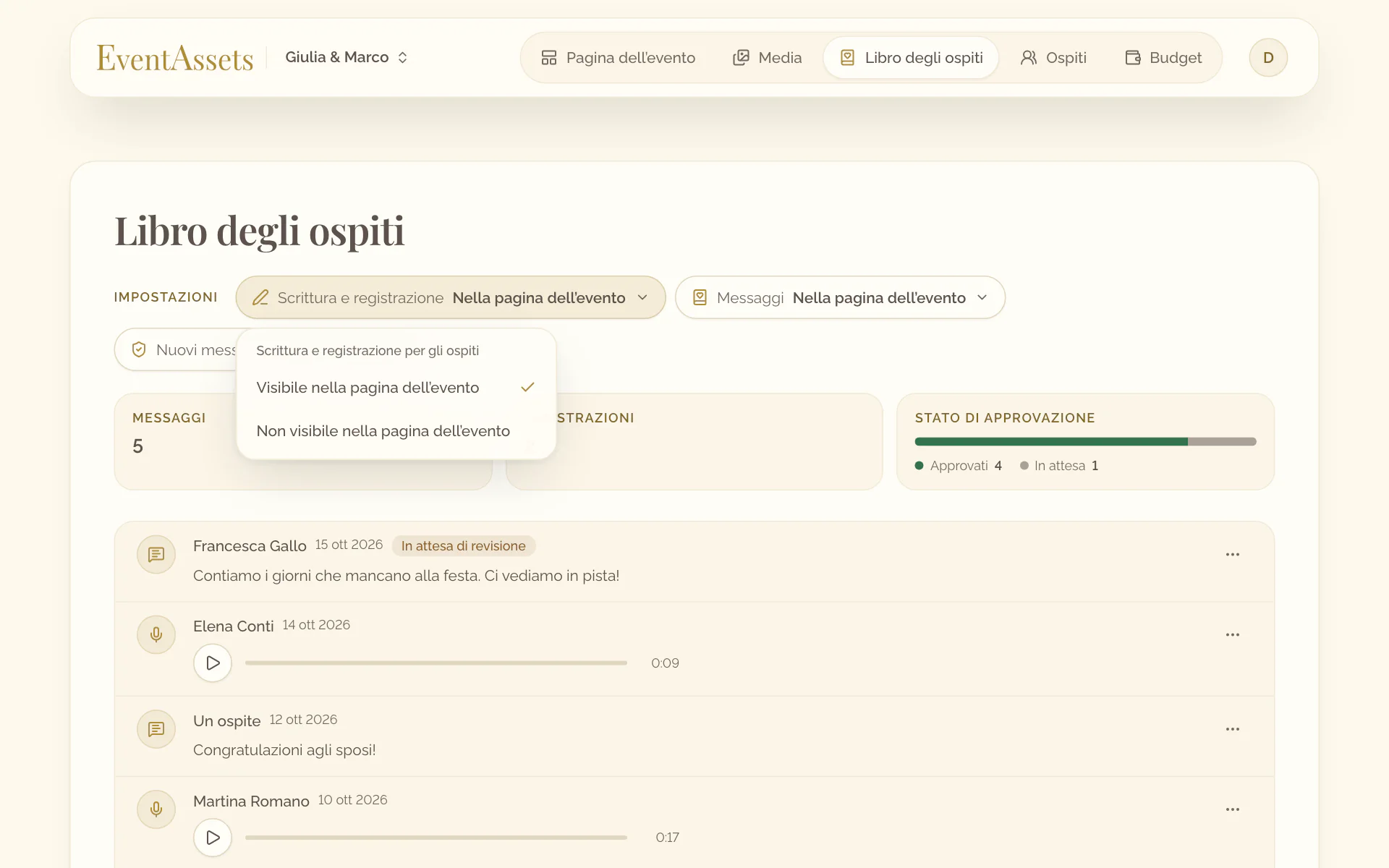Open the Giulia & Marco event switcher
The width and height of the screenshot is (1389, 868).
tap(347, 57)
